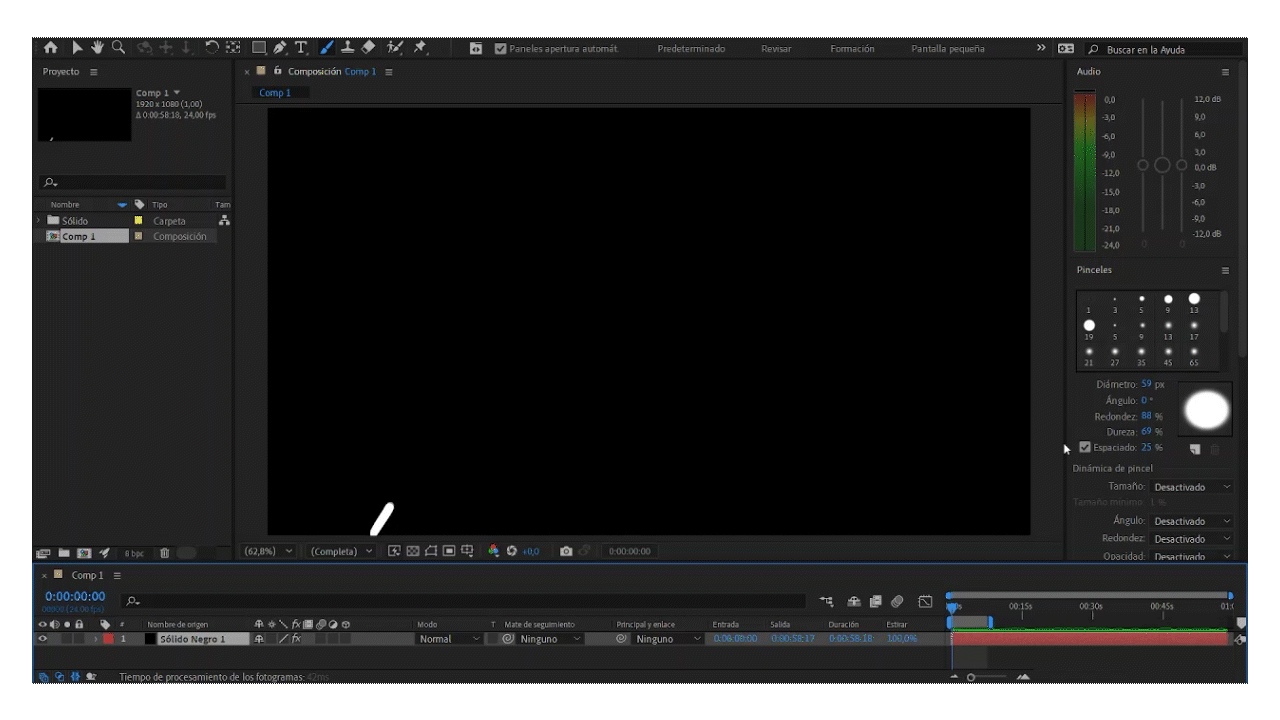This screenshot has height=720, width=1280.
Task: Select the Type text tool
Action: 300,47
